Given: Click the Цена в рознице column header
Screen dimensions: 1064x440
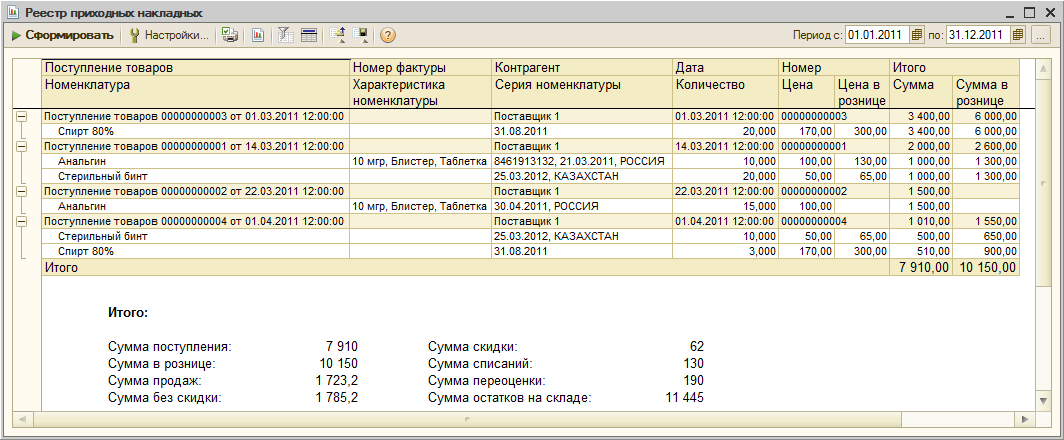Looking at the screenshot, I should (862, 92).
